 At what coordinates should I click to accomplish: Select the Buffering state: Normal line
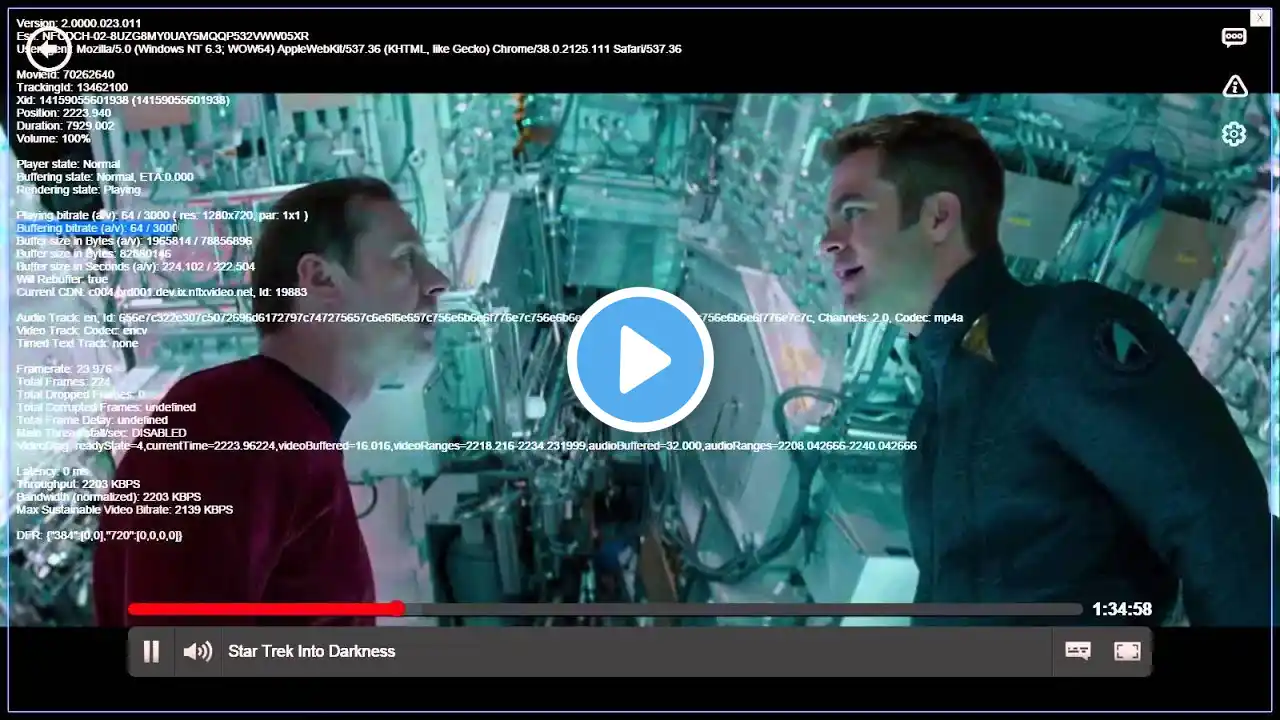(x=105, y=177)
